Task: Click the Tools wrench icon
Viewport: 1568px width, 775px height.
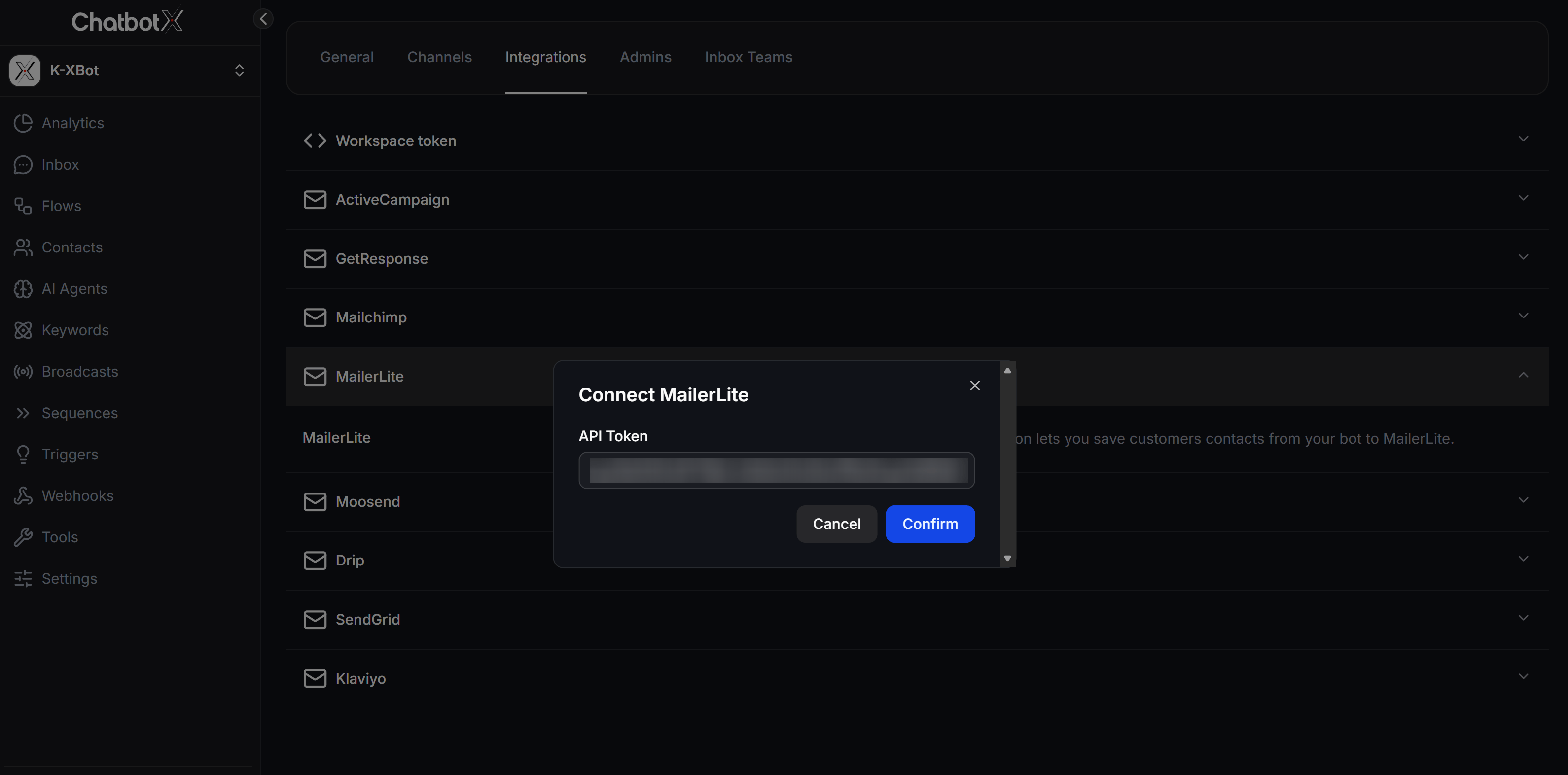Action: click(23, 537)
